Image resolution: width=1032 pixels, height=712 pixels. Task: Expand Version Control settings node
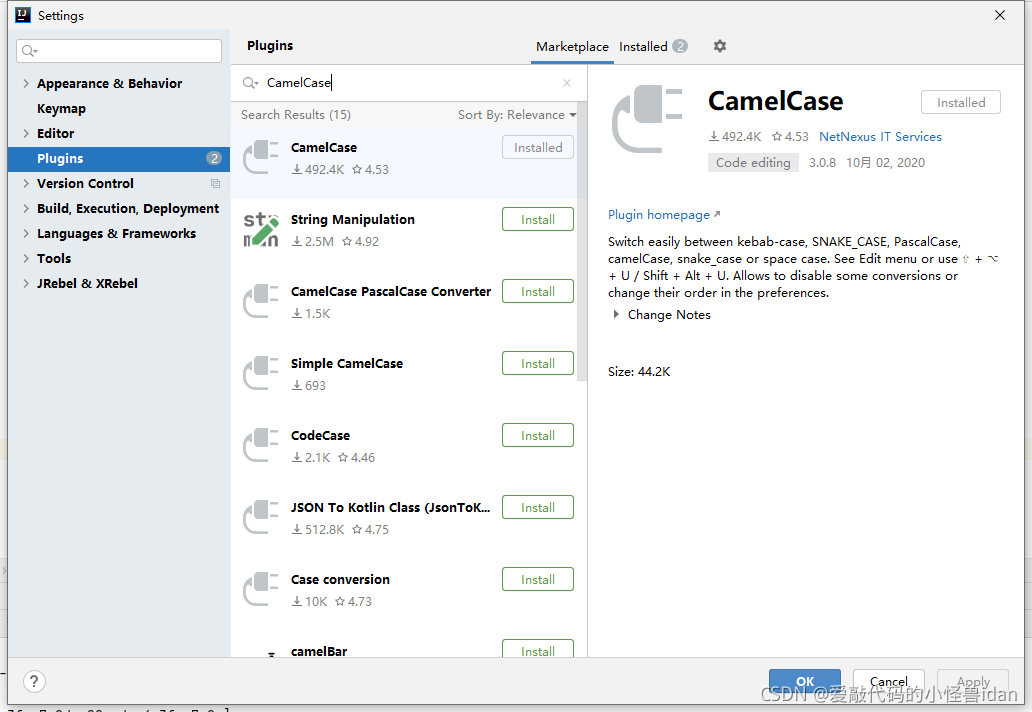pos(26,184)
